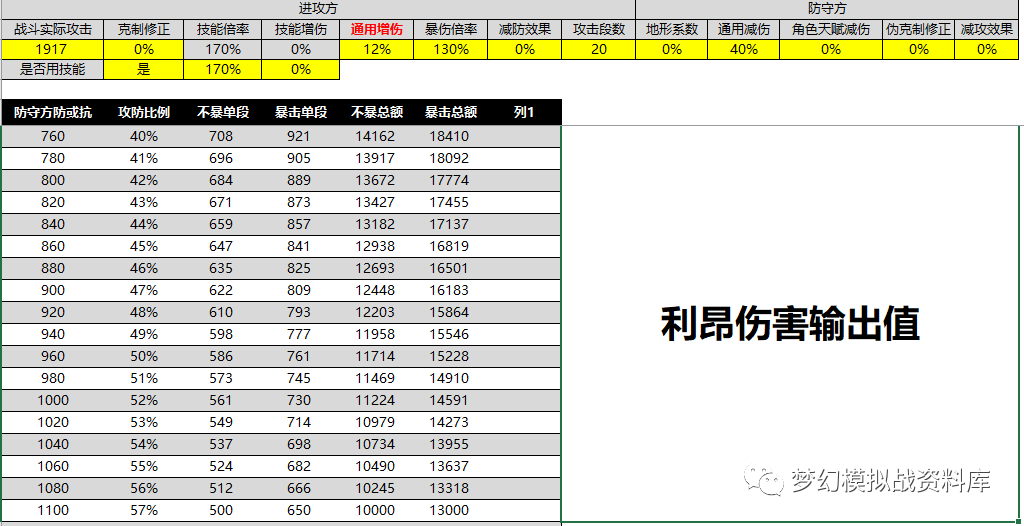Select the 170% cell in the 是否用技能 row

[223, 70]
